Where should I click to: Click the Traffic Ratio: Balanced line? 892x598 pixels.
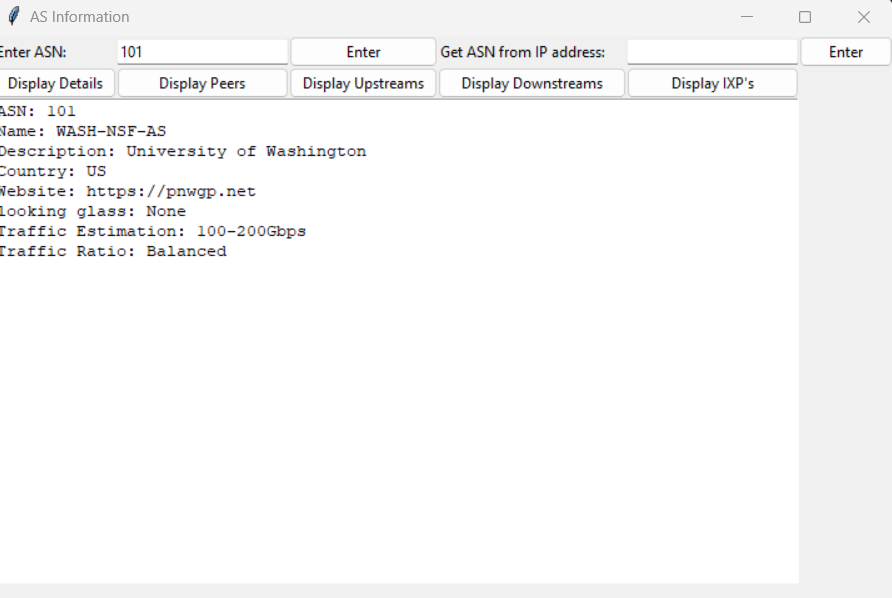[x=112, y=251]
